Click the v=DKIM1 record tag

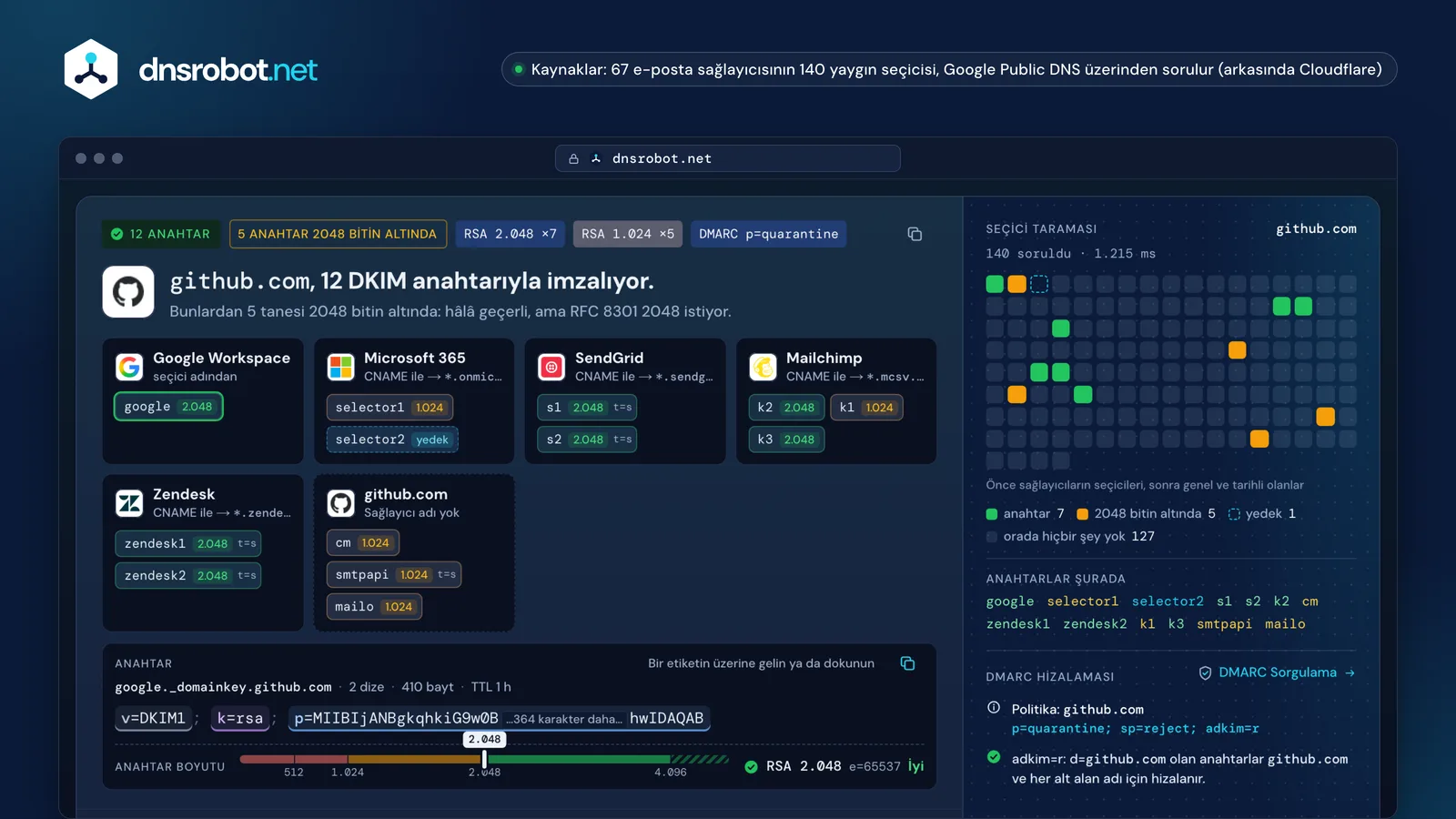[x=153, y=718]
